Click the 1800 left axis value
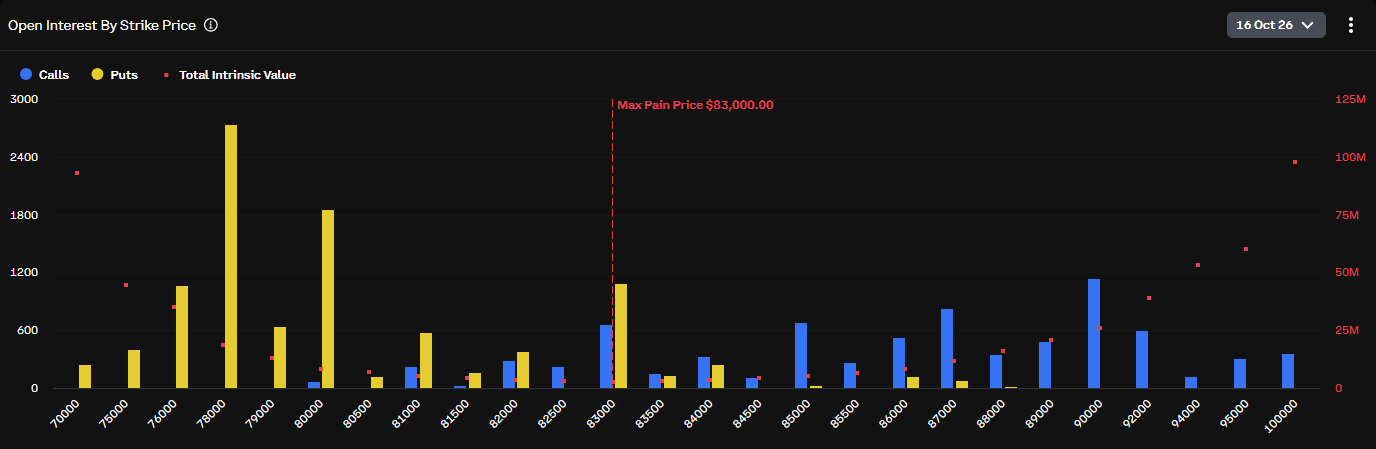This screenshot has width=1376, height=449. click(24, 215)
